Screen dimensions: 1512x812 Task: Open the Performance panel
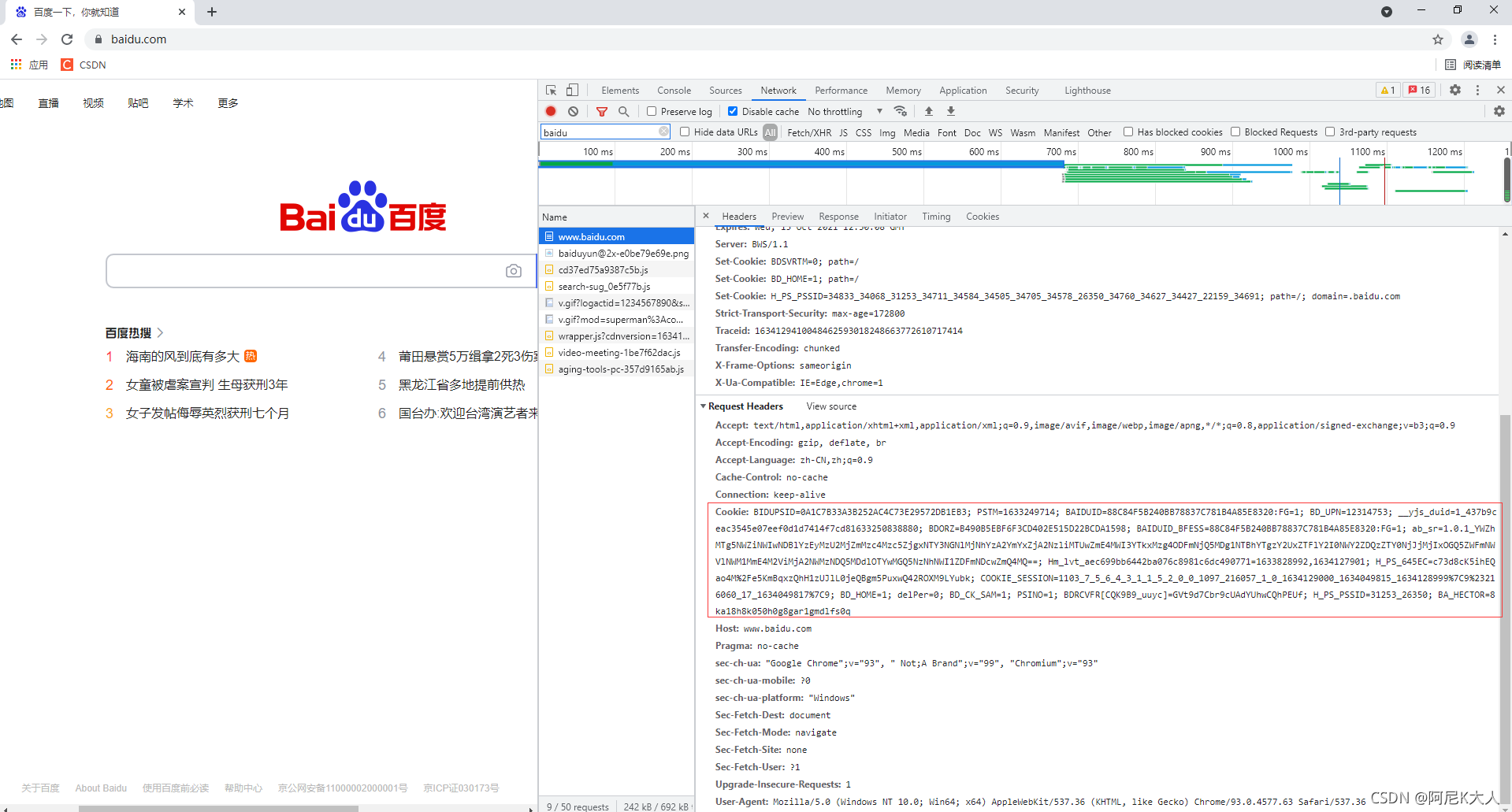tap(841, 91)
